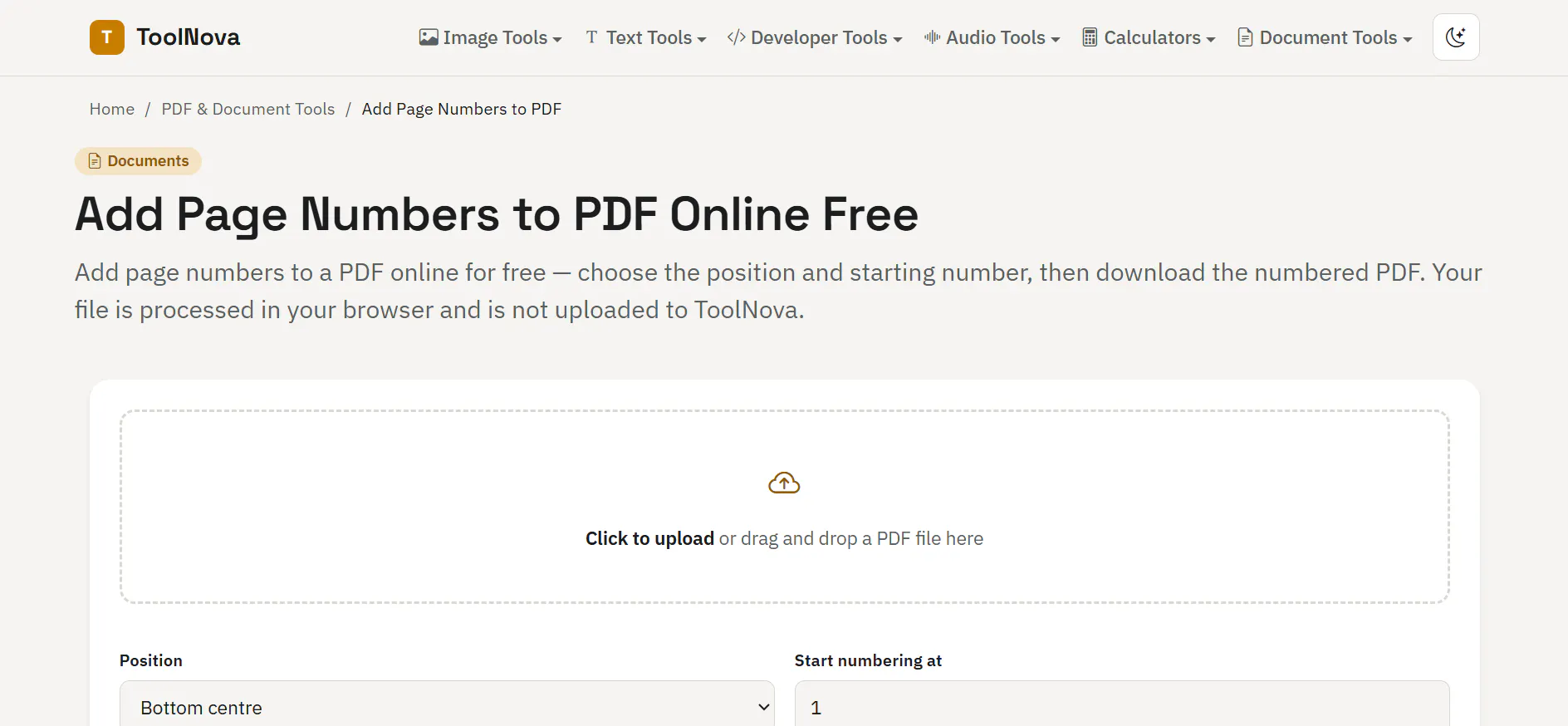Open the PDF & Document Tools breadcrumb
The image size is (1568, 726).
[x=248, y=109]
